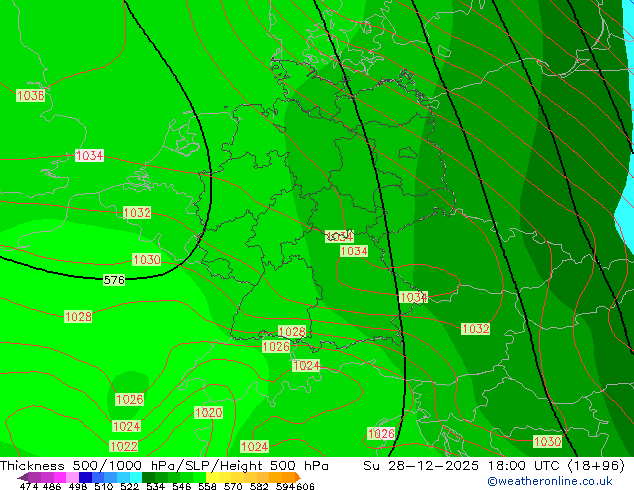Click the forecast date 'Su 28-12-2025 18:00 UTC (18+96)'
Image resolution: width=634 pixels, height=490 pixels.
[x=494, y=466]
